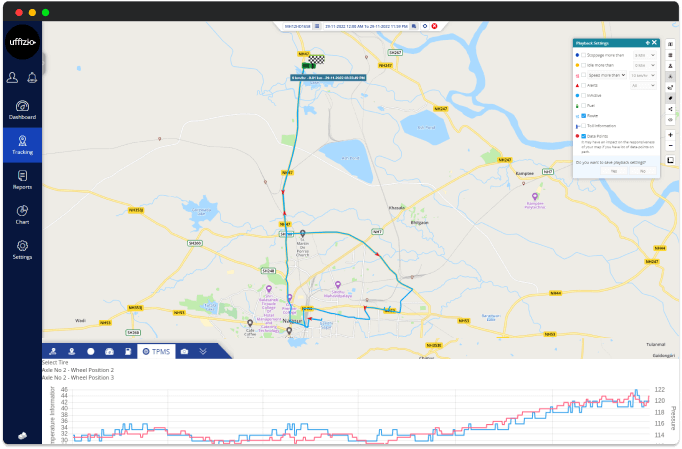Viewport: 682px width, 449px height.
Task: Click the purple Kamptee Polytechnic map marker
Action: tap(535, 197)
